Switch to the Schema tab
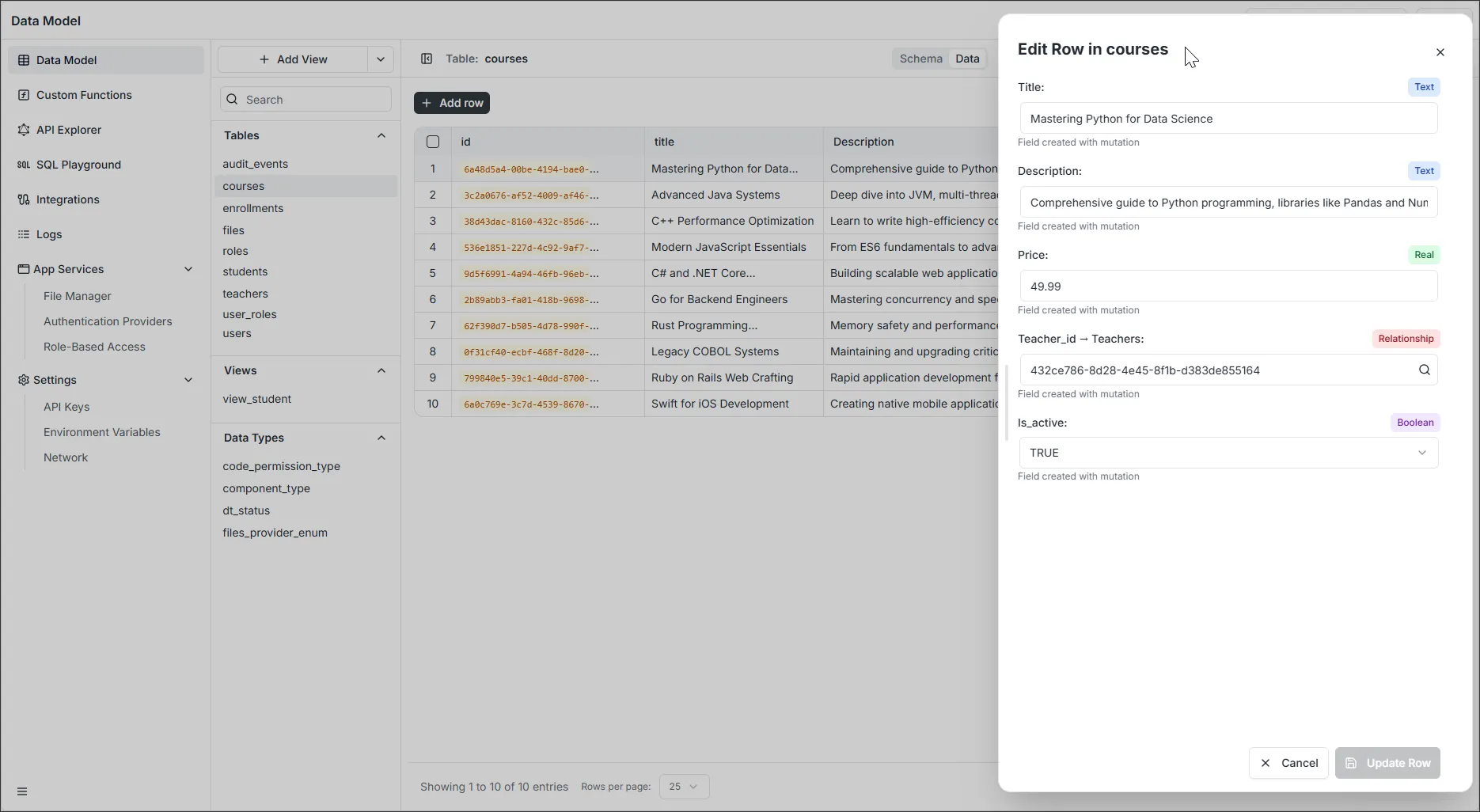The width and height of the screenshot is (1480, 812). (x=920, y=59)
